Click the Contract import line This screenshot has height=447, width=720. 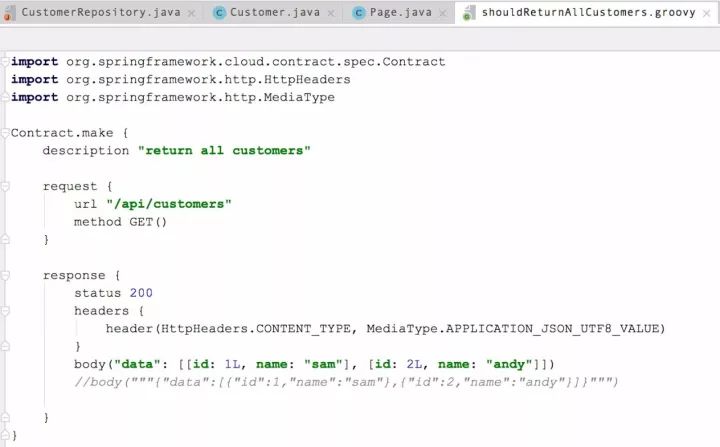click(x=228, y=62)
